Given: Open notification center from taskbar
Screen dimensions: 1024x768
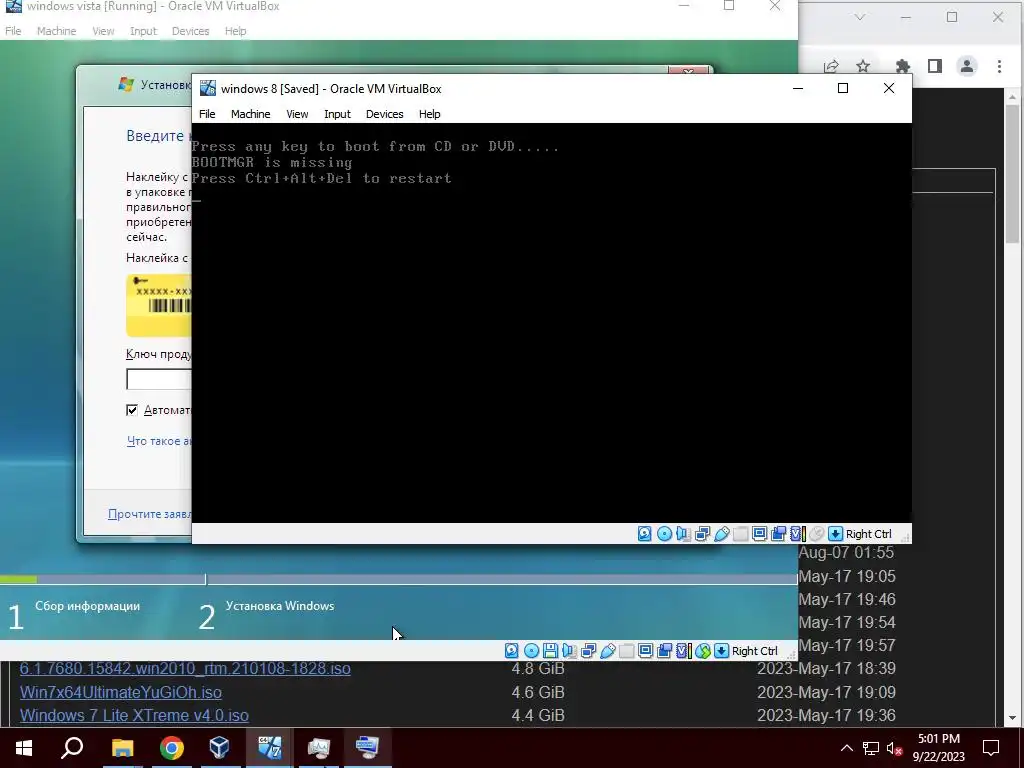Looking at the screenshot, I should pyautogui.click(x=991, y=748).
